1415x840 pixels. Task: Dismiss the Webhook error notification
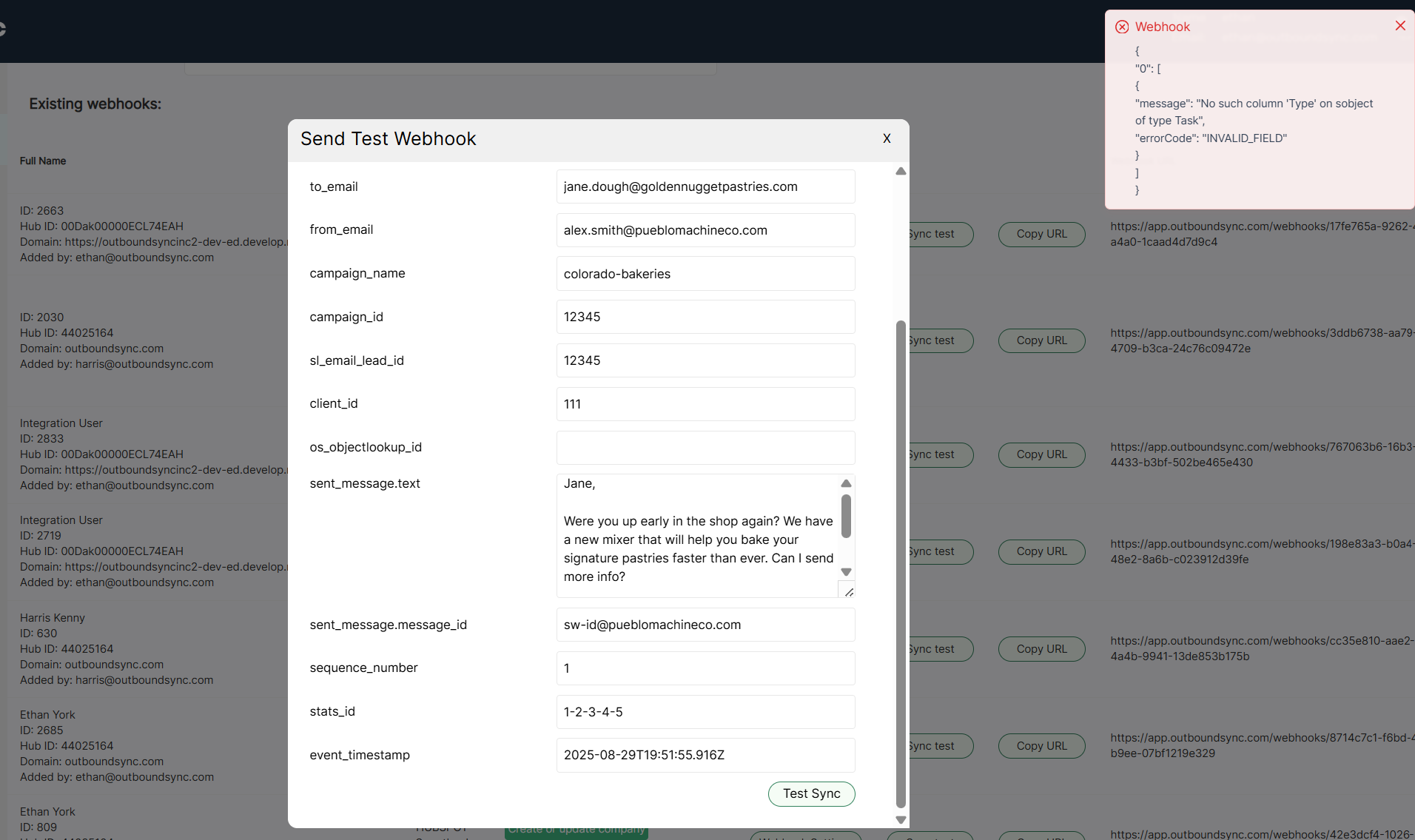pyautogui.click(x=1400, y=25)
